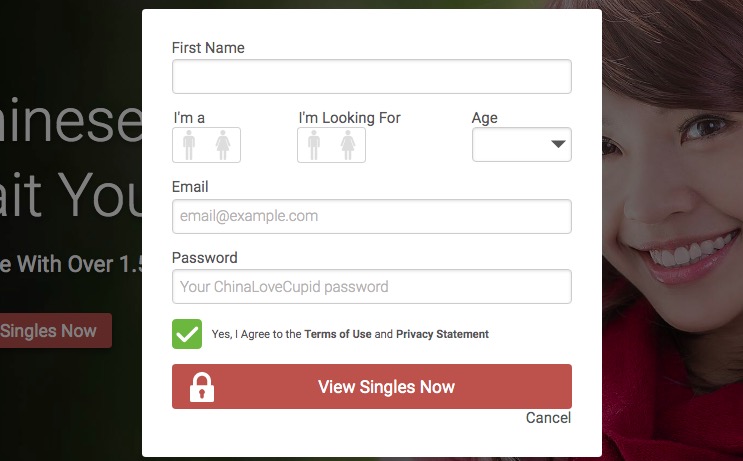Viewport: 743px width, 461px height.
Task: Click the I'm Looking For label
Action: click(x=349, y=118)
